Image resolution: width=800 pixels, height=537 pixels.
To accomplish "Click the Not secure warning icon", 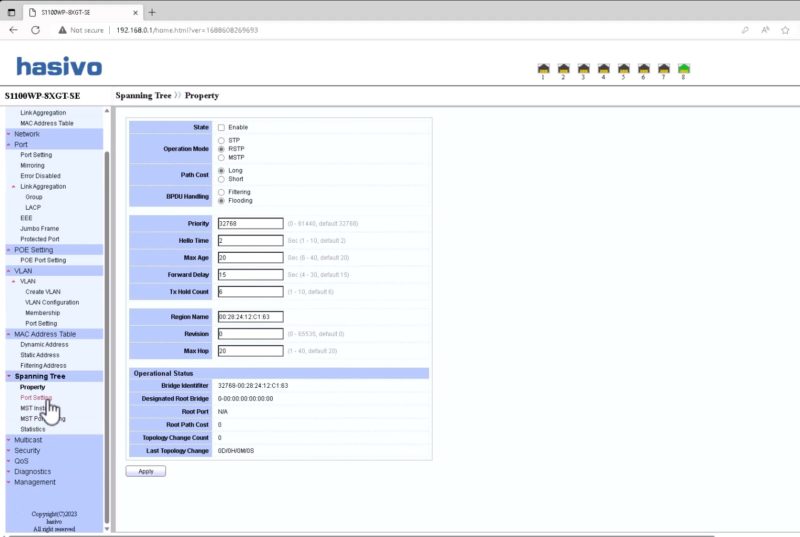I will tap(62, 30).
